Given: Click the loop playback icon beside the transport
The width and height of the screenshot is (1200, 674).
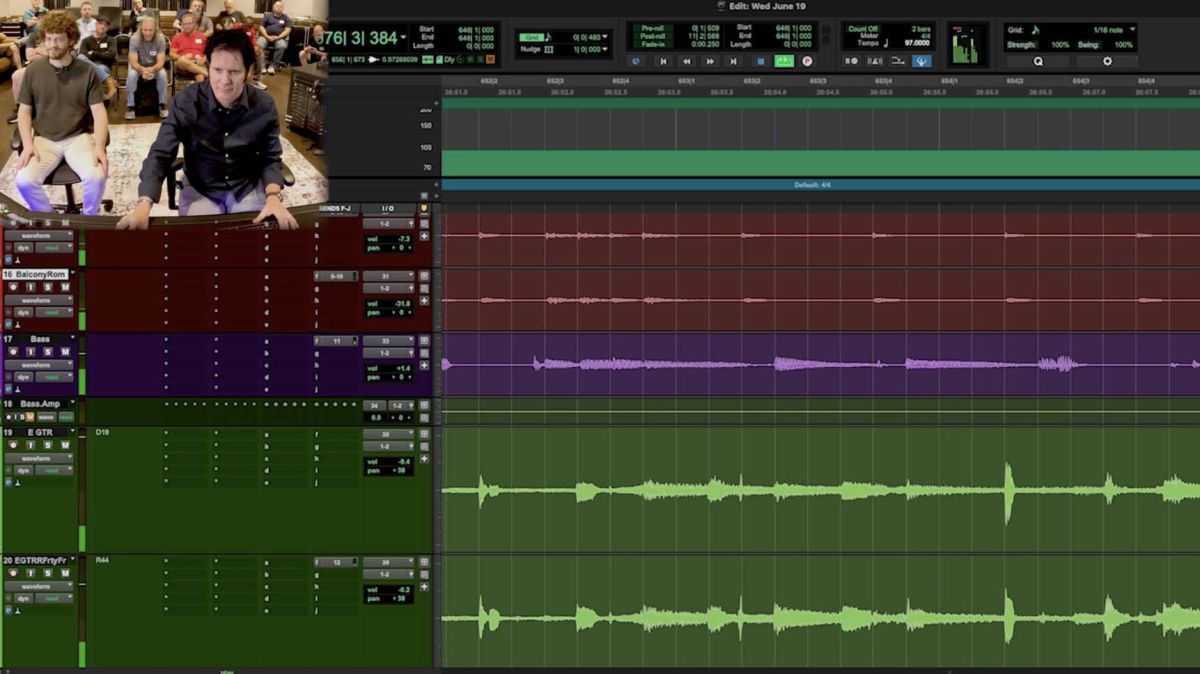Looking at the screenshot, I should pos(635,61).
